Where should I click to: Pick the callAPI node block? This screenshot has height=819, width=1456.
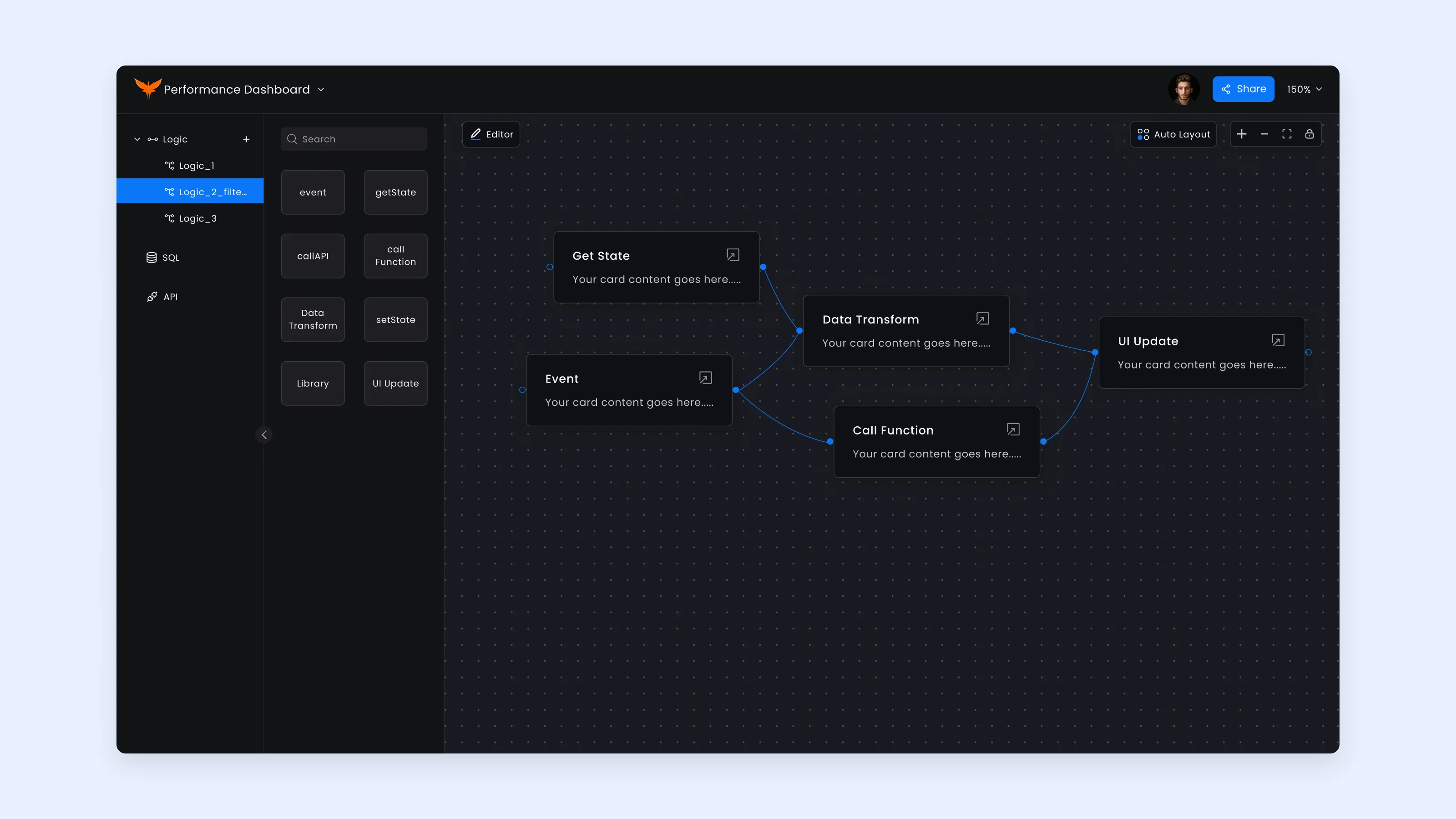click(313, 256)
